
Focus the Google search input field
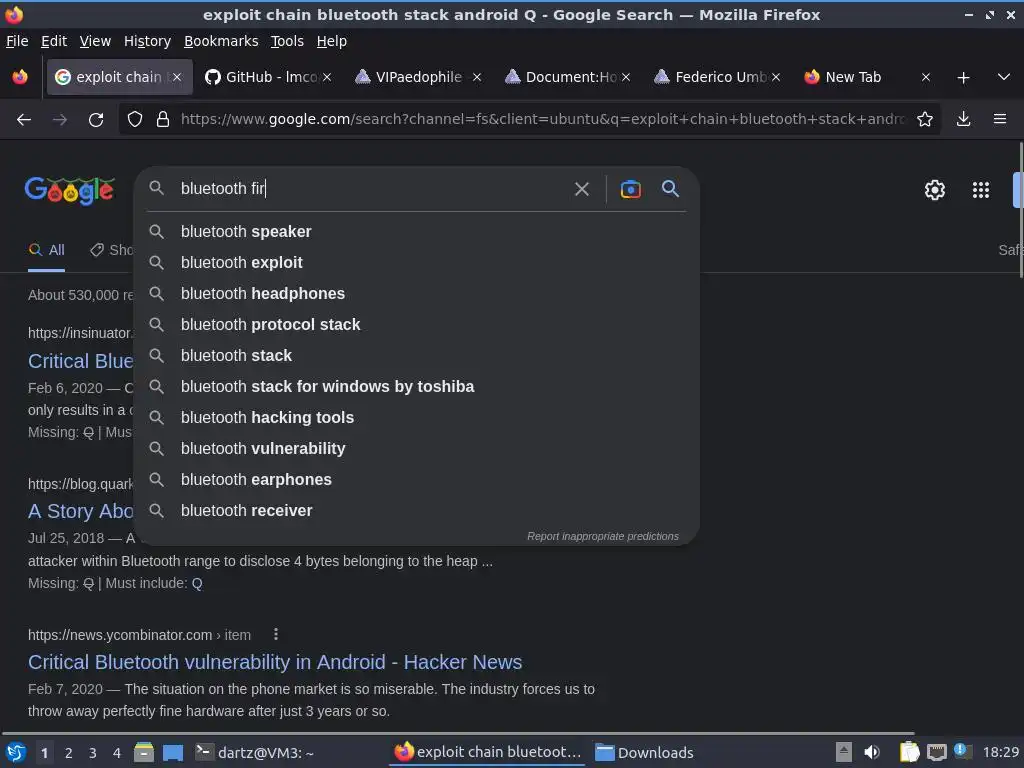pyautogui.click(x=372, y=189)
